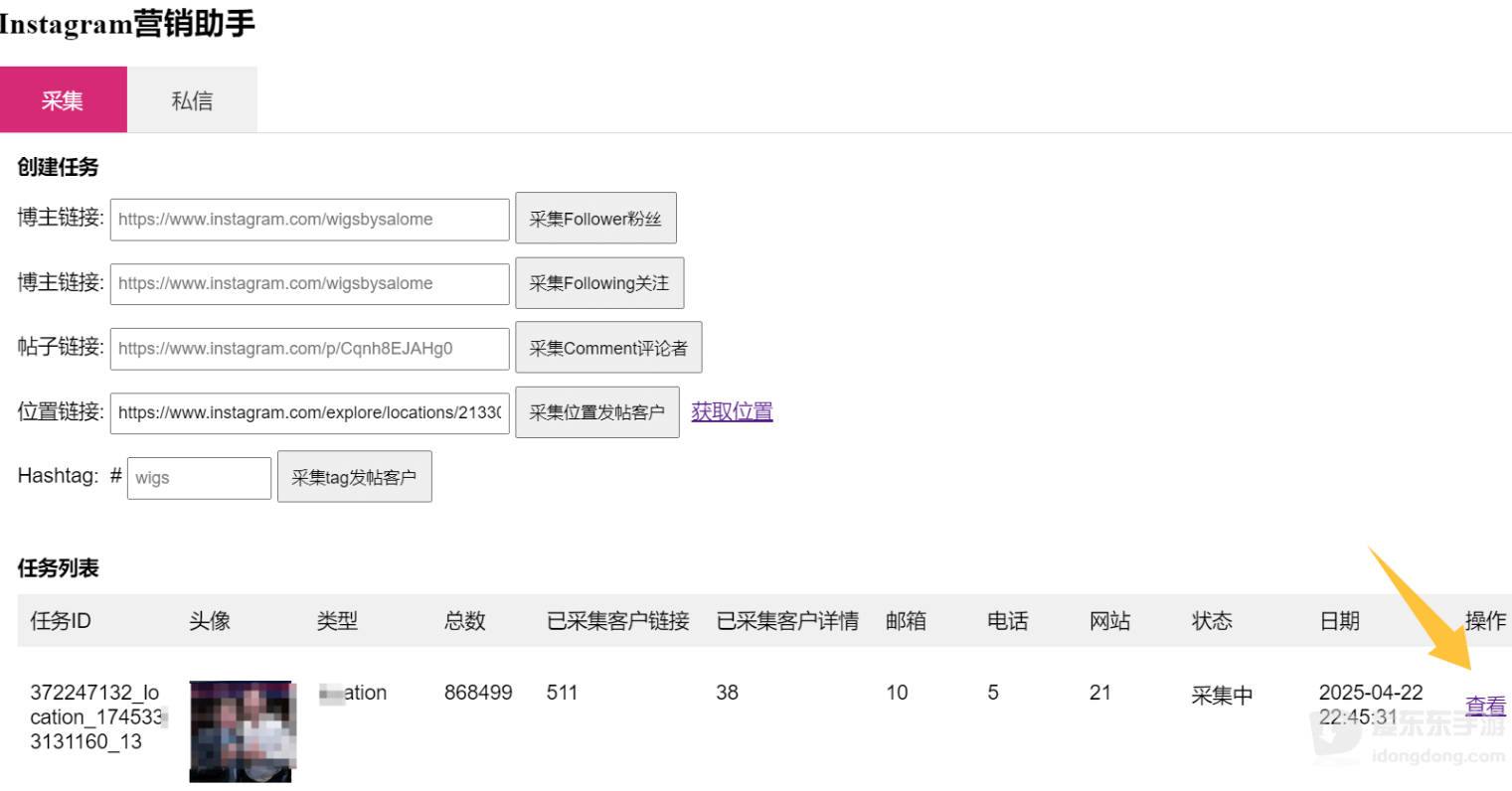The width and height of the screenshot is (1512, 791).
Task: Focus the 帖子链接 input field
Action: 309,349
